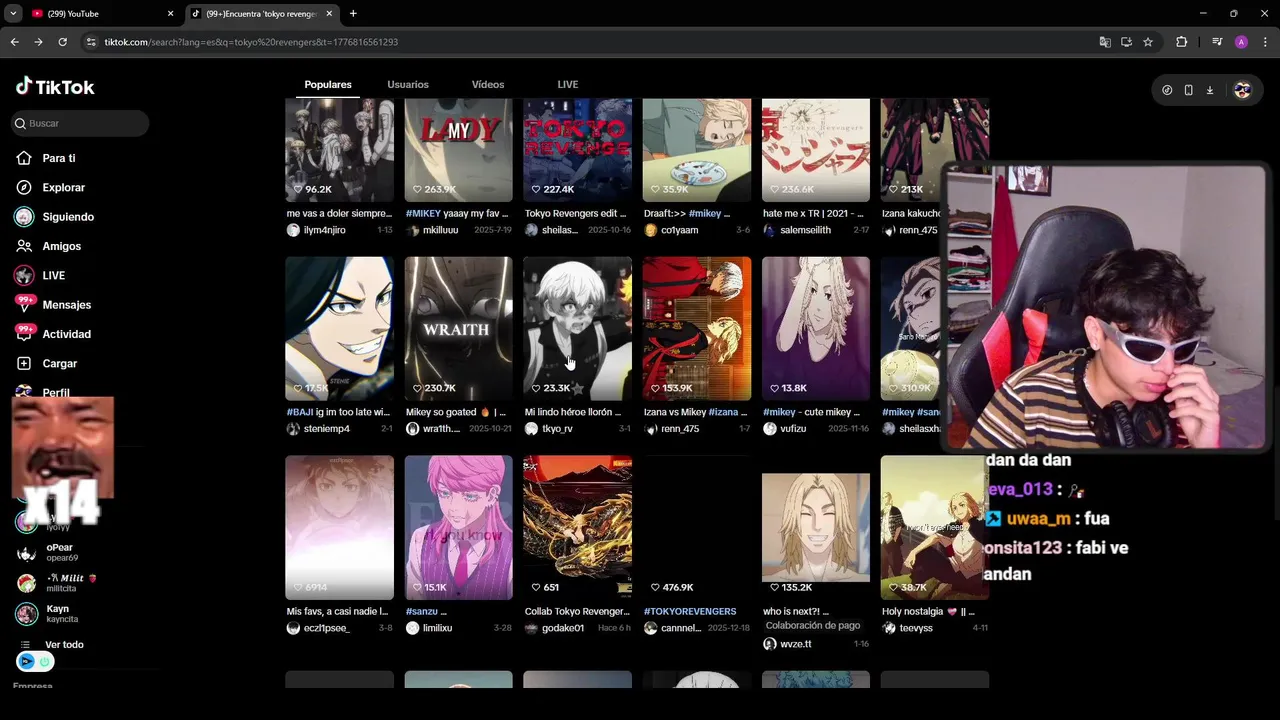Click the browser address bar URL

[x=251, y=42]
